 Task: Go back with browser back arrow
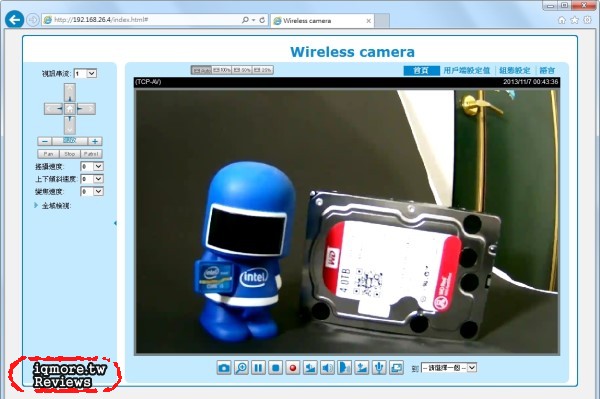click(15, 20)
